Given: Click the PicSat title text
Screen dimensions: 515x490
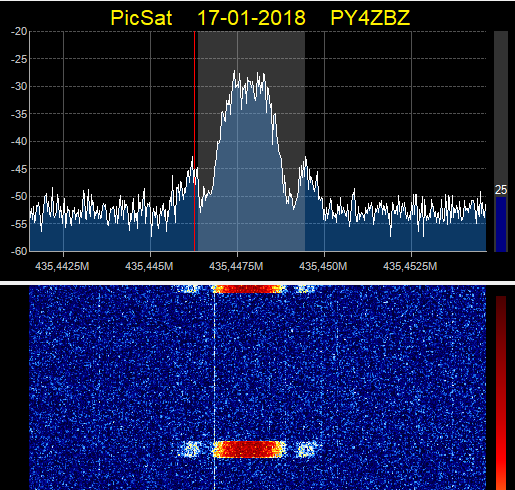Looking at the screenshot, I should (141, 18).
